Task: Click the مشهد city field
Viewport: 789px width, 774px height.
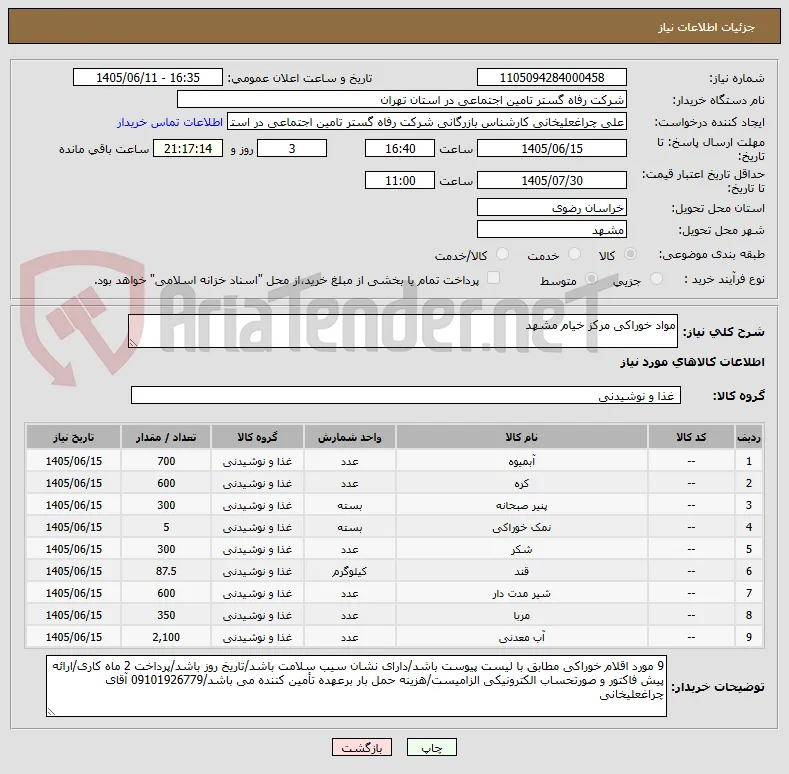Action: 551,230
